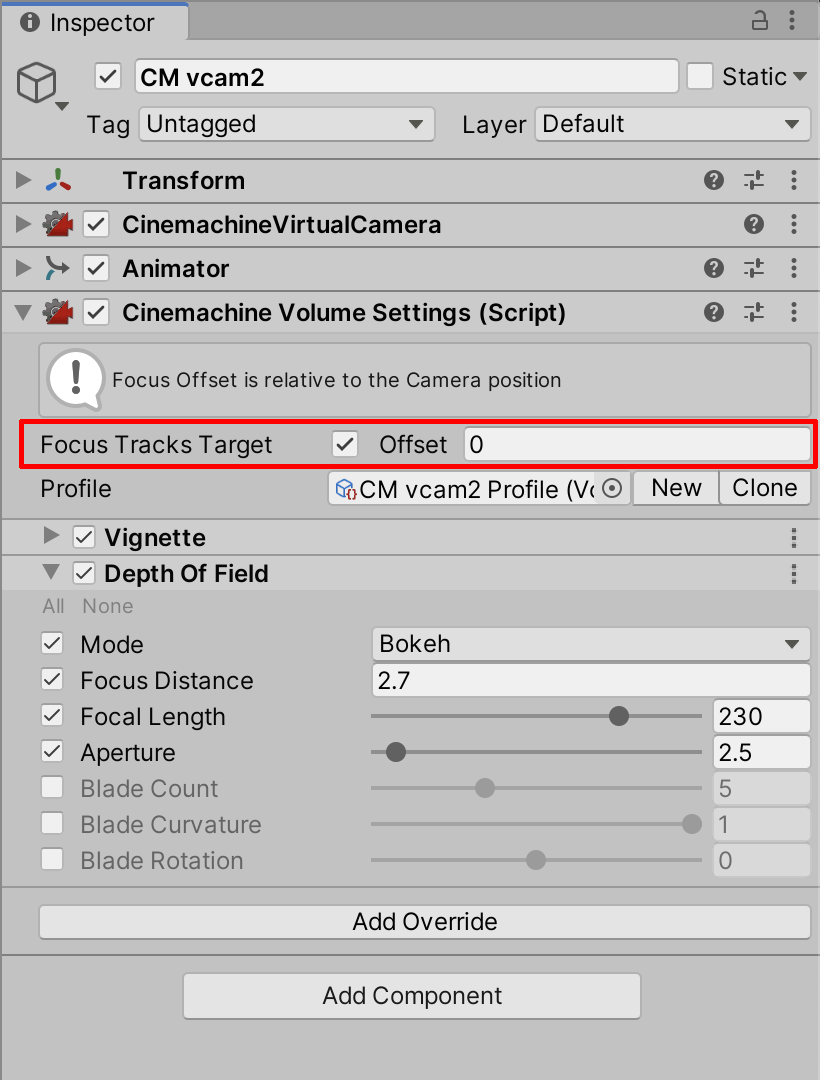Click the Clone profile button
Screen dimensions: 820x1080
point(765,488)
